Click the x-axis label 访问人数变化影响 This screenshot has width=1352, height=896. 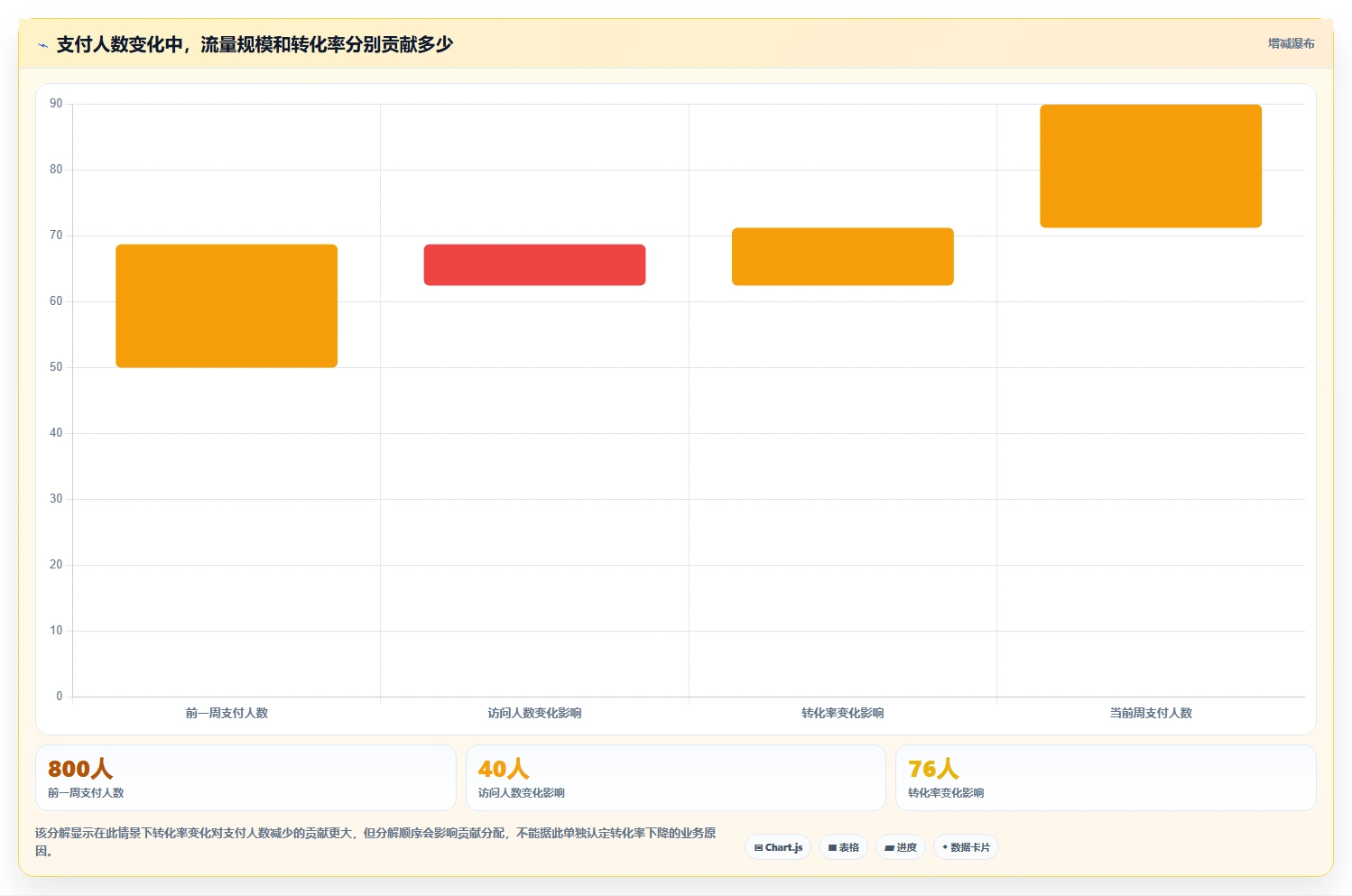click(x=534, y=713)
